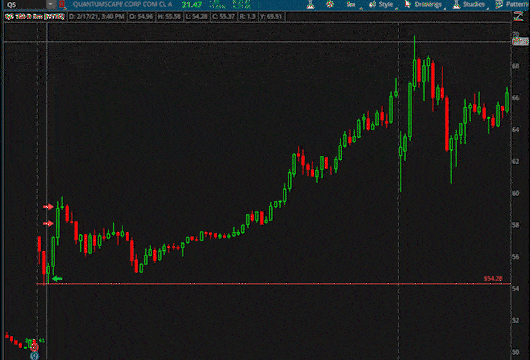Click the green arrow marker near chart low
This screenshot has width=530, height=360.
tap(58, 279)
